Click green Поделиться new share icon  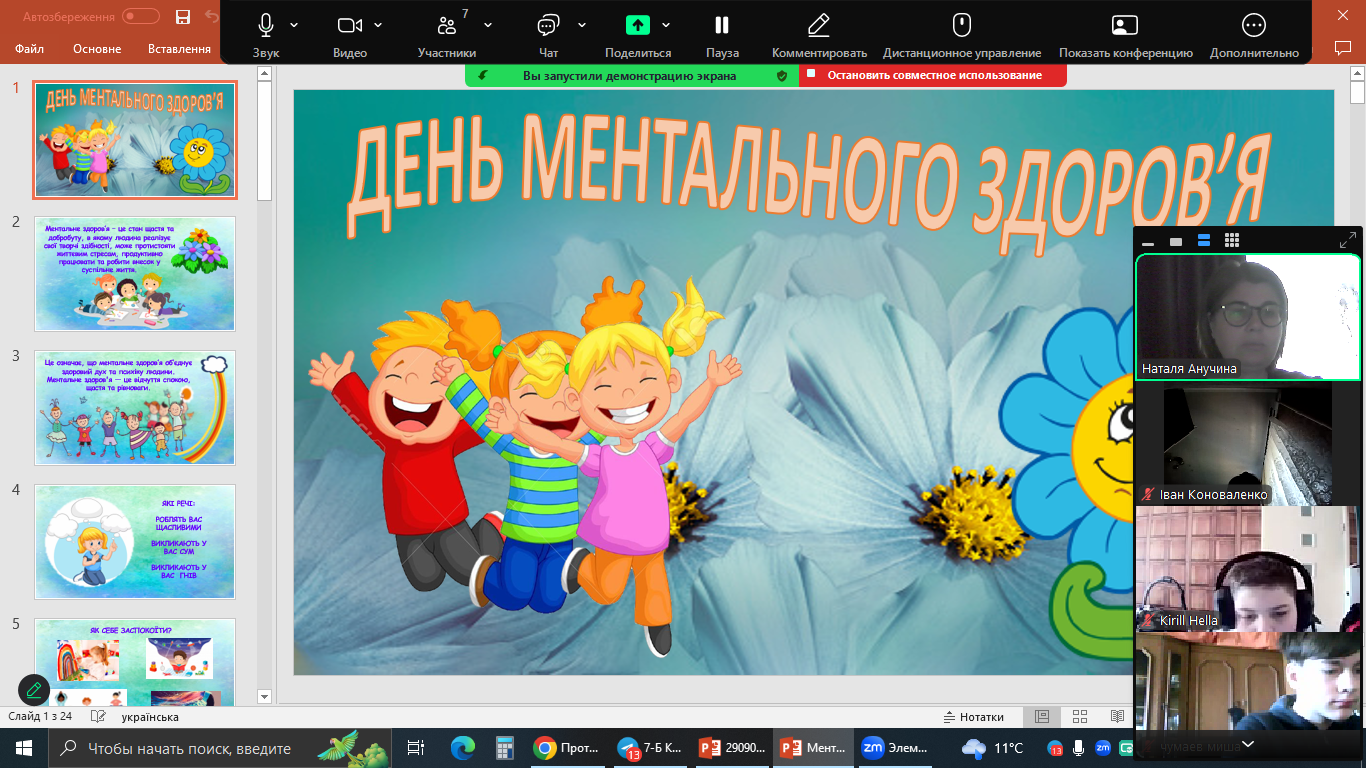click(638, 25)
